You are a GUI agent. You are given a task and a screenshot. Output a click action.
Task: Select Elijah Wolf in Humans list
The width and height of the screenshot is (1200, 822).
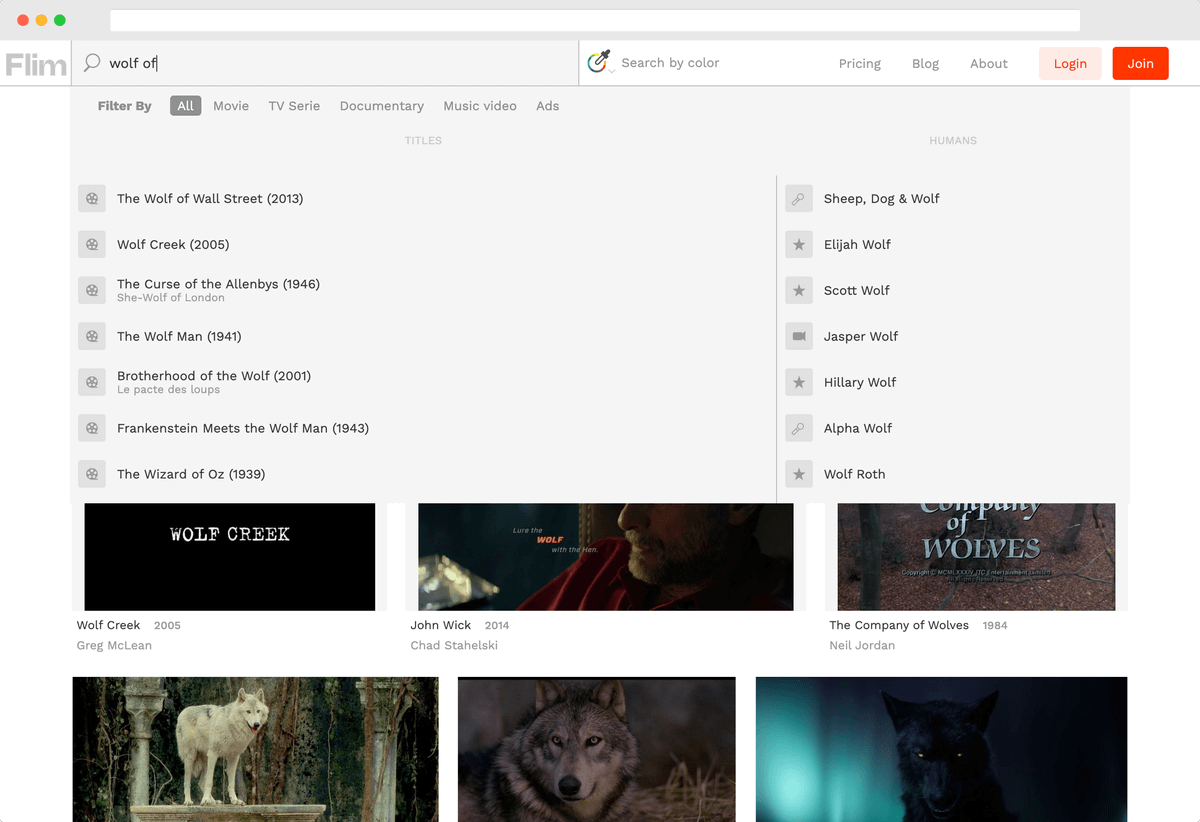tap(857, 244)
